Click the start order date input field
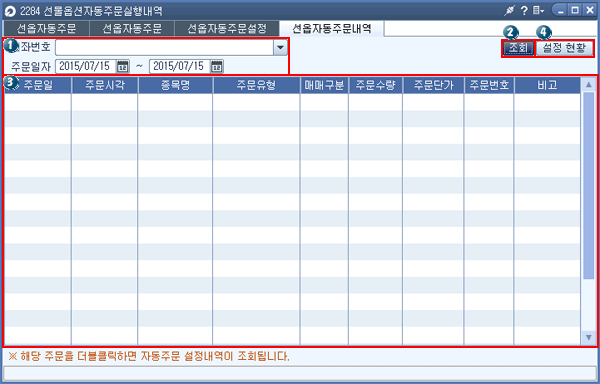This screenshot has height=384, width=600. coord(86,67)
